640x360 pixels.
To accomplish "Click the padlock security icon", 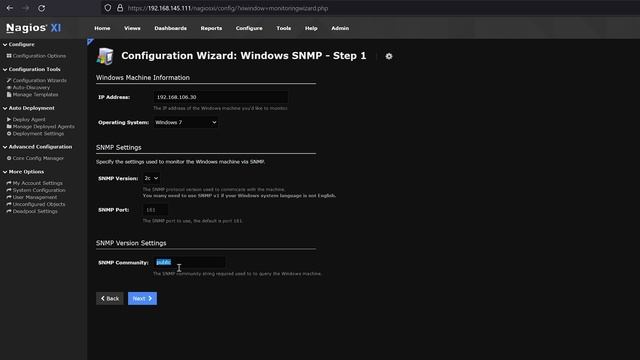I will coord(120,8).
